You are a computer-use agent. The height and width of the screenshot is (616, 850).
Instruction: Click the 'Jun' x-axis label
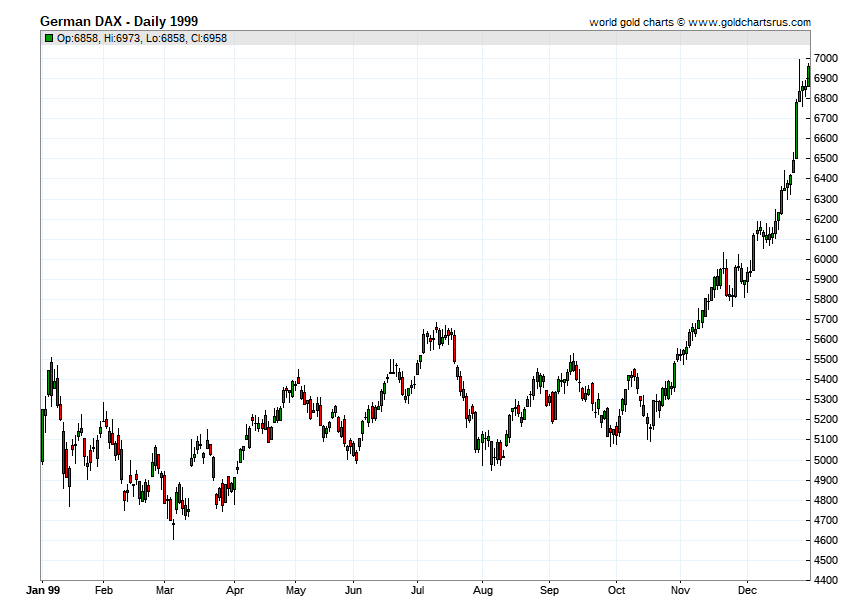(353, 591)
